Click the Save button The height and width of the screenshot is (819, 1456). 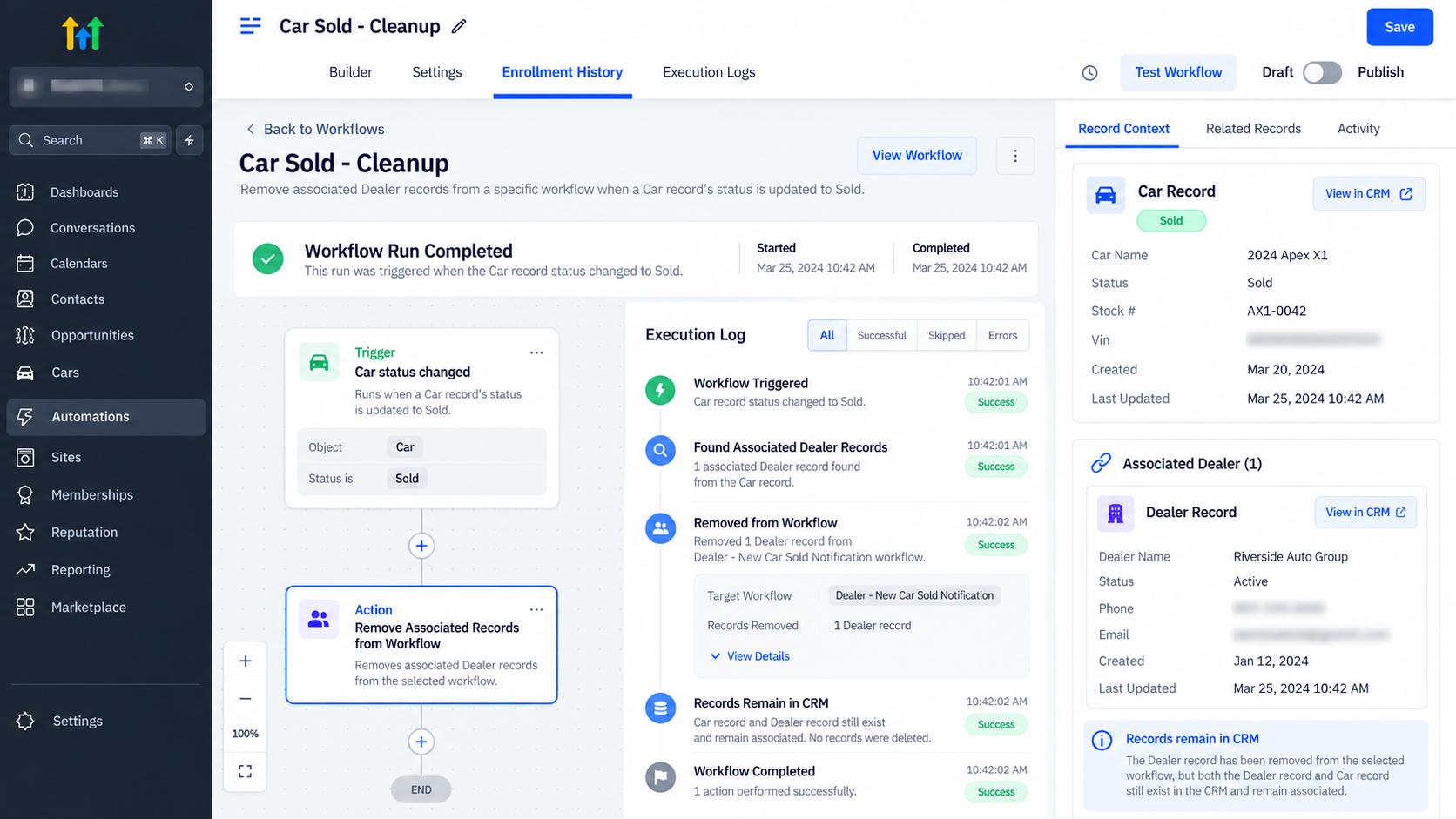pos(1399,27)
